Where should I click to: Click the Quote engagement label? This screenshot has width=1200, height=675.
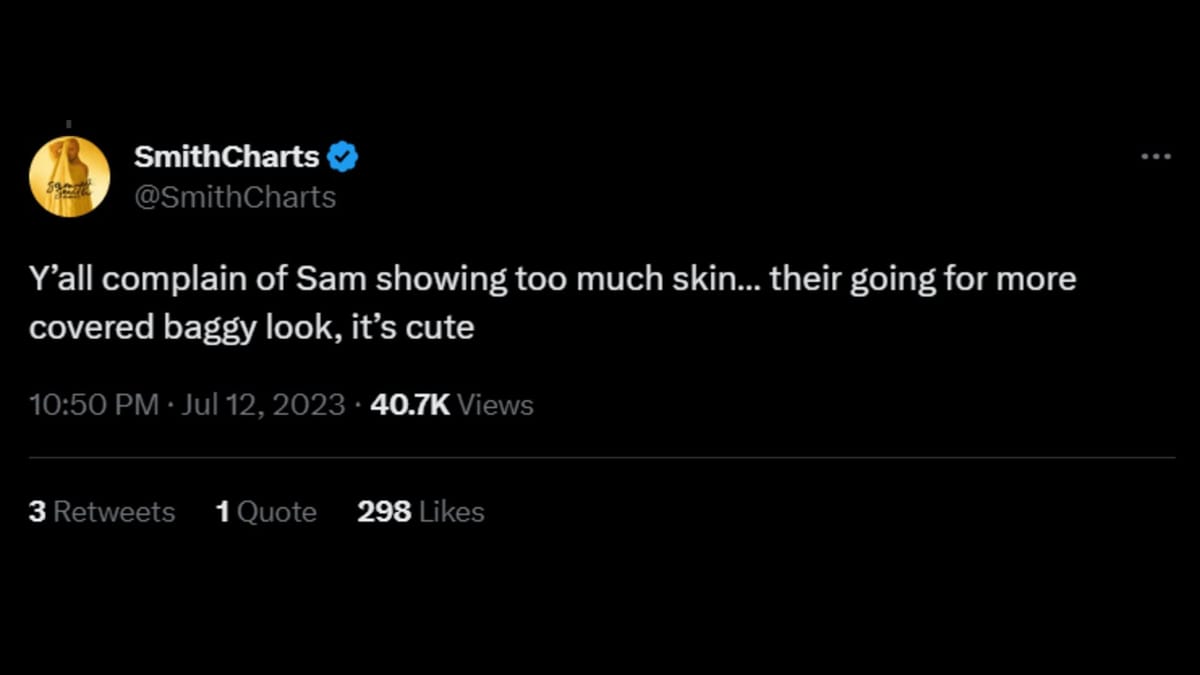point(280,511)
